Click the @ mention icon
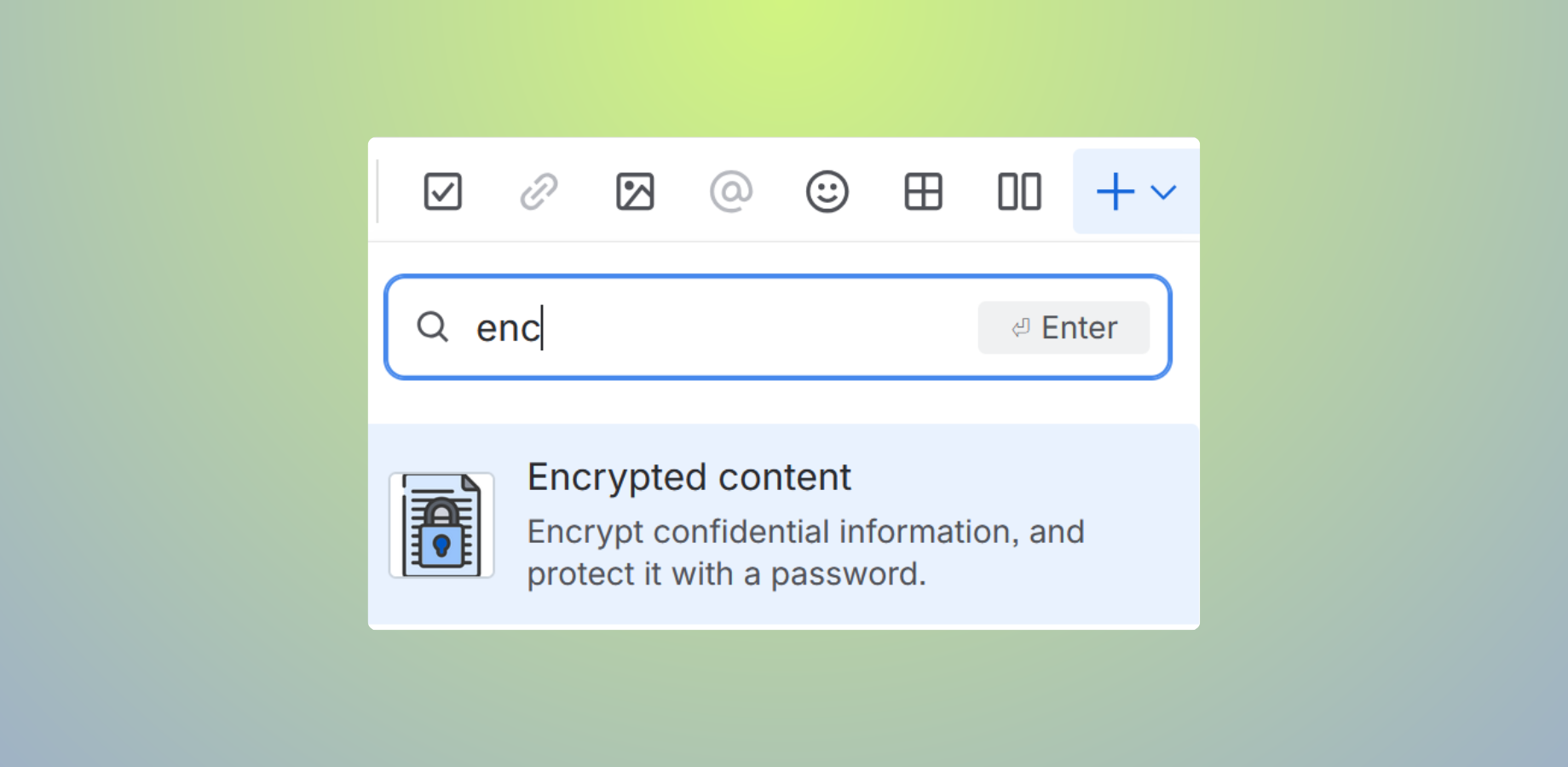 730,192
